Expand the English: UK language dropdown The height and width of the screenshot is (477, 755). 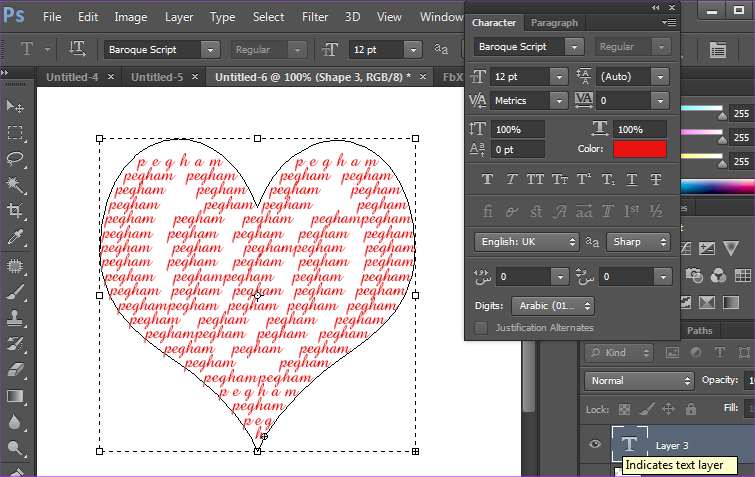[526, 242]
